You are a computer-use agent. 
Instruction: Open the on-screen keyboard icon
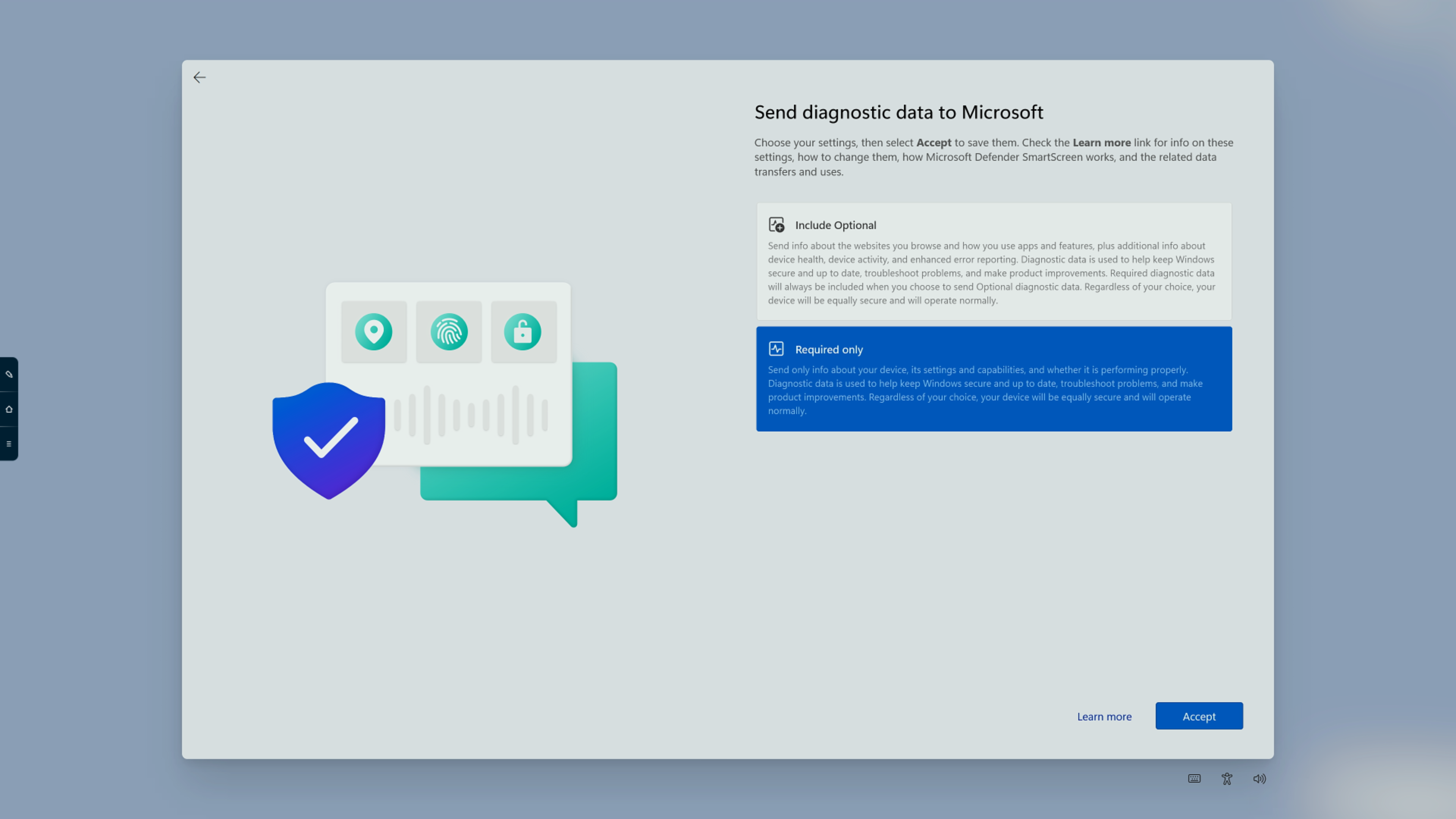(1194, 778)
